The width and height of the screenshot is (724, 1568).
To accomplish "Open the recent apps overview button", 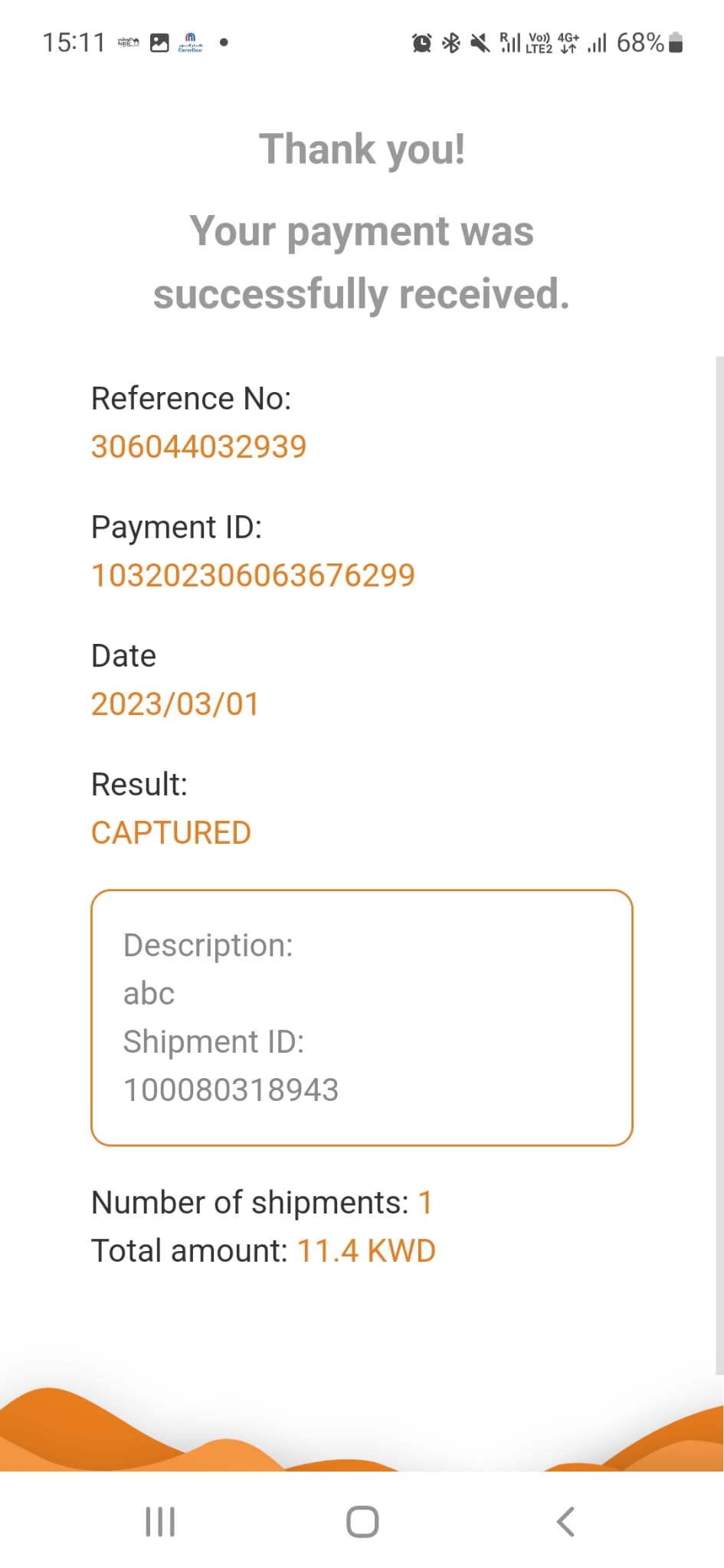I will (x=160, y=1521).
